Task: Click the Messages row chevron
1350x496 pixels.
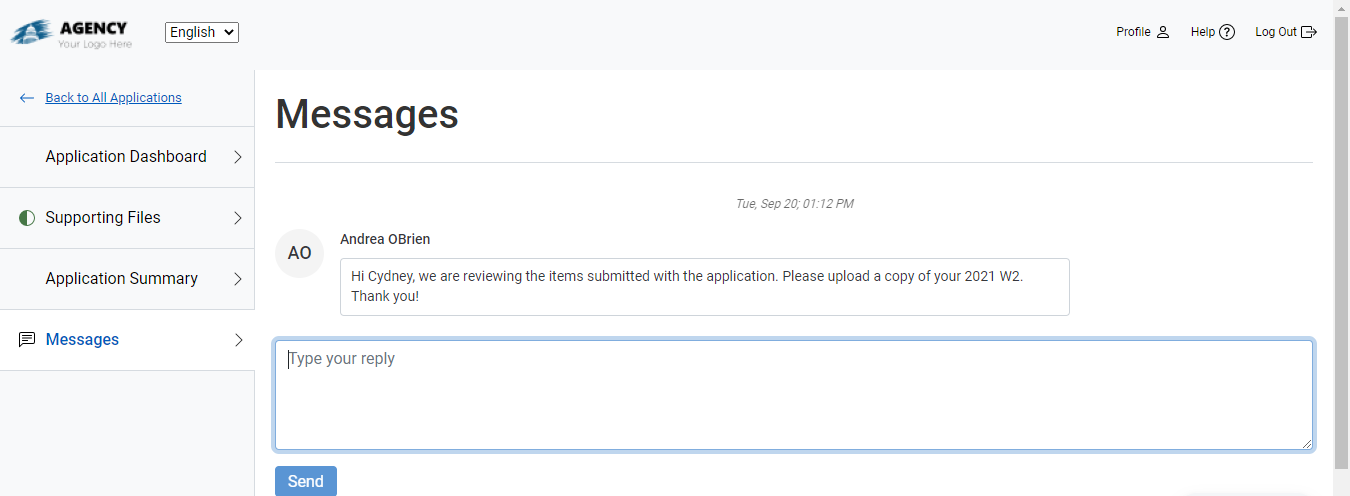Action: click(238, 340)
